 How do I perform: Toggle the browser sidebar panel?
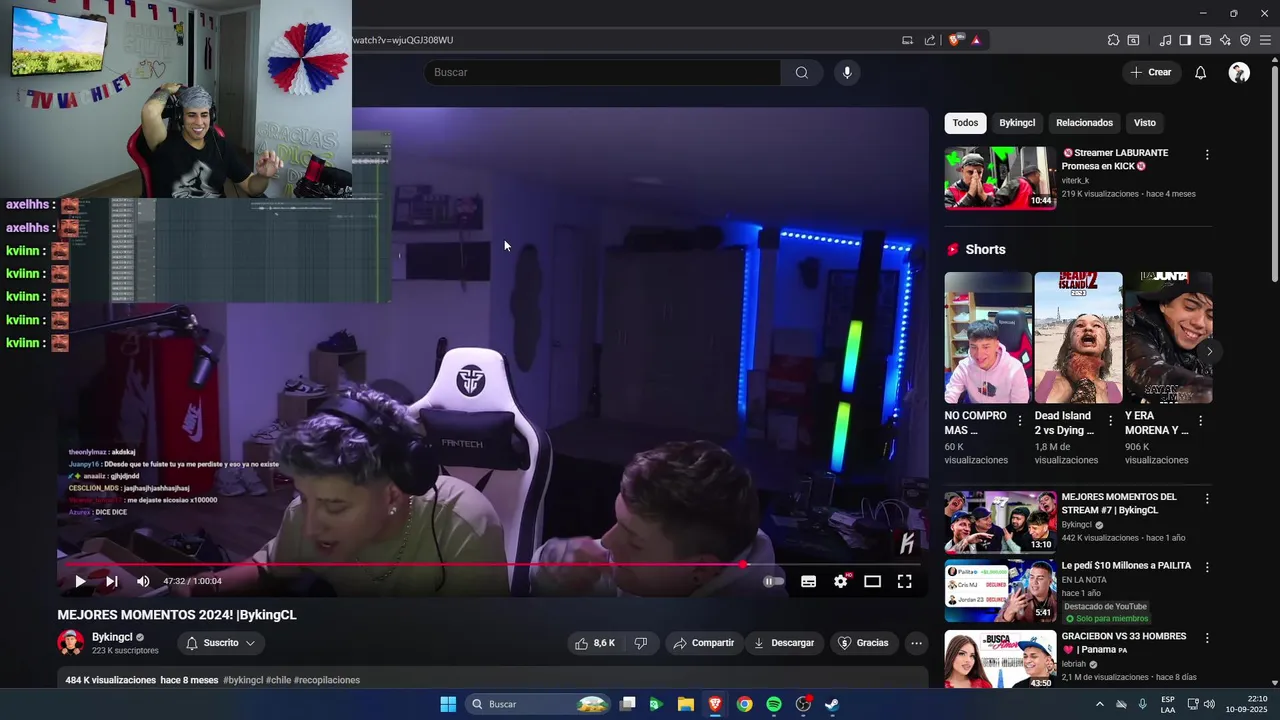tap(1185, 40)
